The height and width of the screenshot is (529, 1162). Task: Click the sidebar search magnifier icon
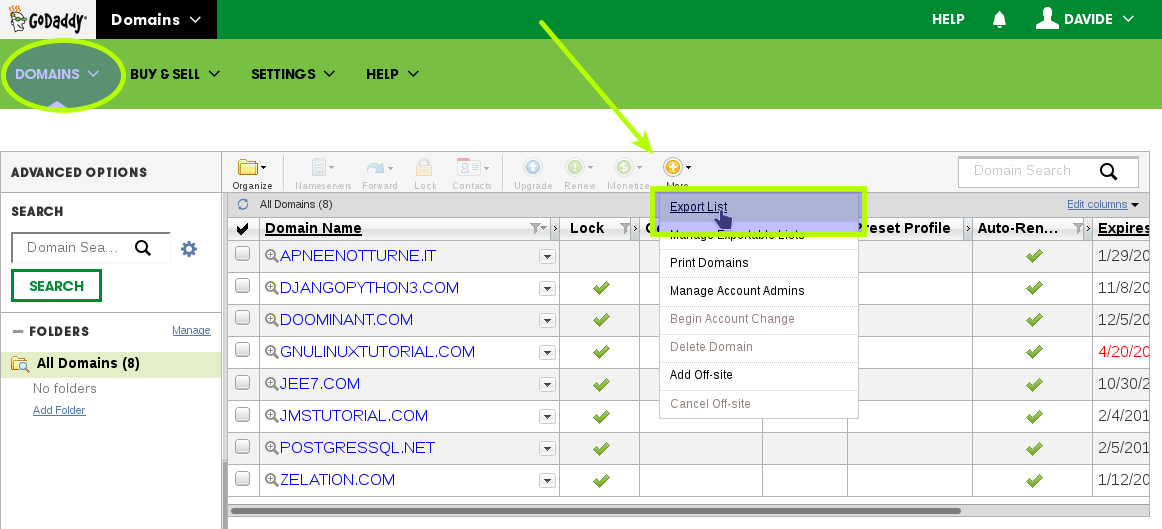tap(143, 247)
